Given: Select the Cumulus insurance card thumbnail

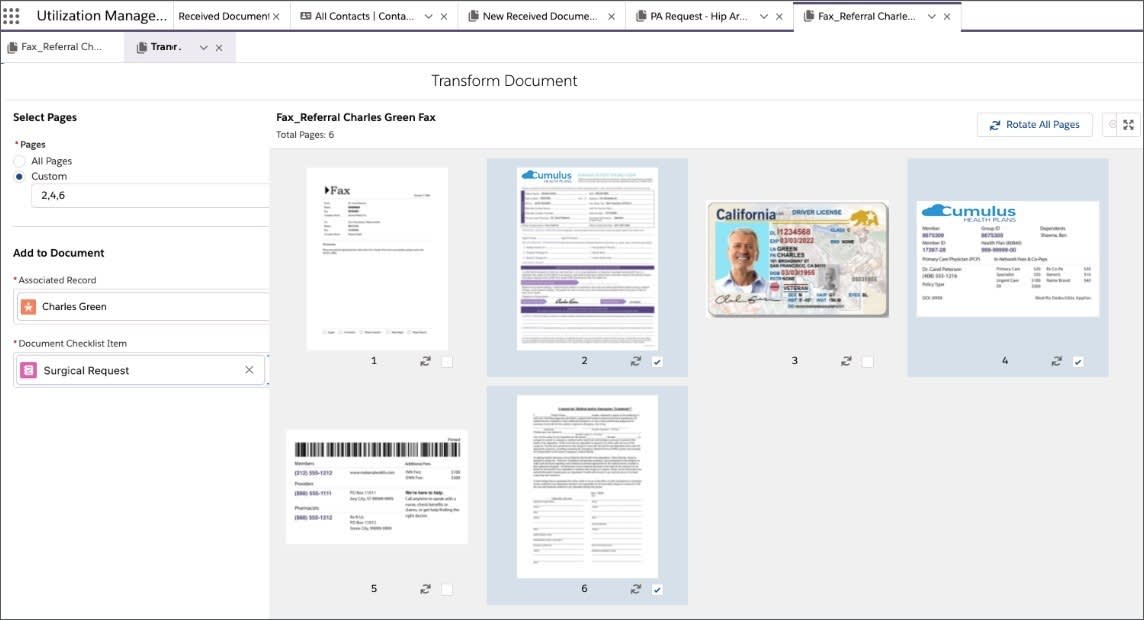Looking at the screenshot, I should pos(1008,259).
